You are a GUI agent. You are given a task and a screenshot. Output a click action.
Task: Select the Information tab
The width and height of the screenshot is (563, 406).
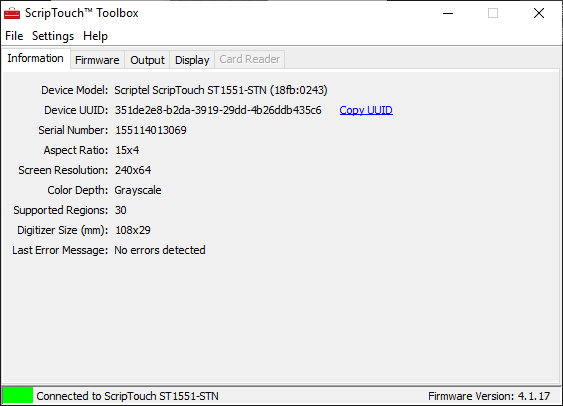(35, 58)
